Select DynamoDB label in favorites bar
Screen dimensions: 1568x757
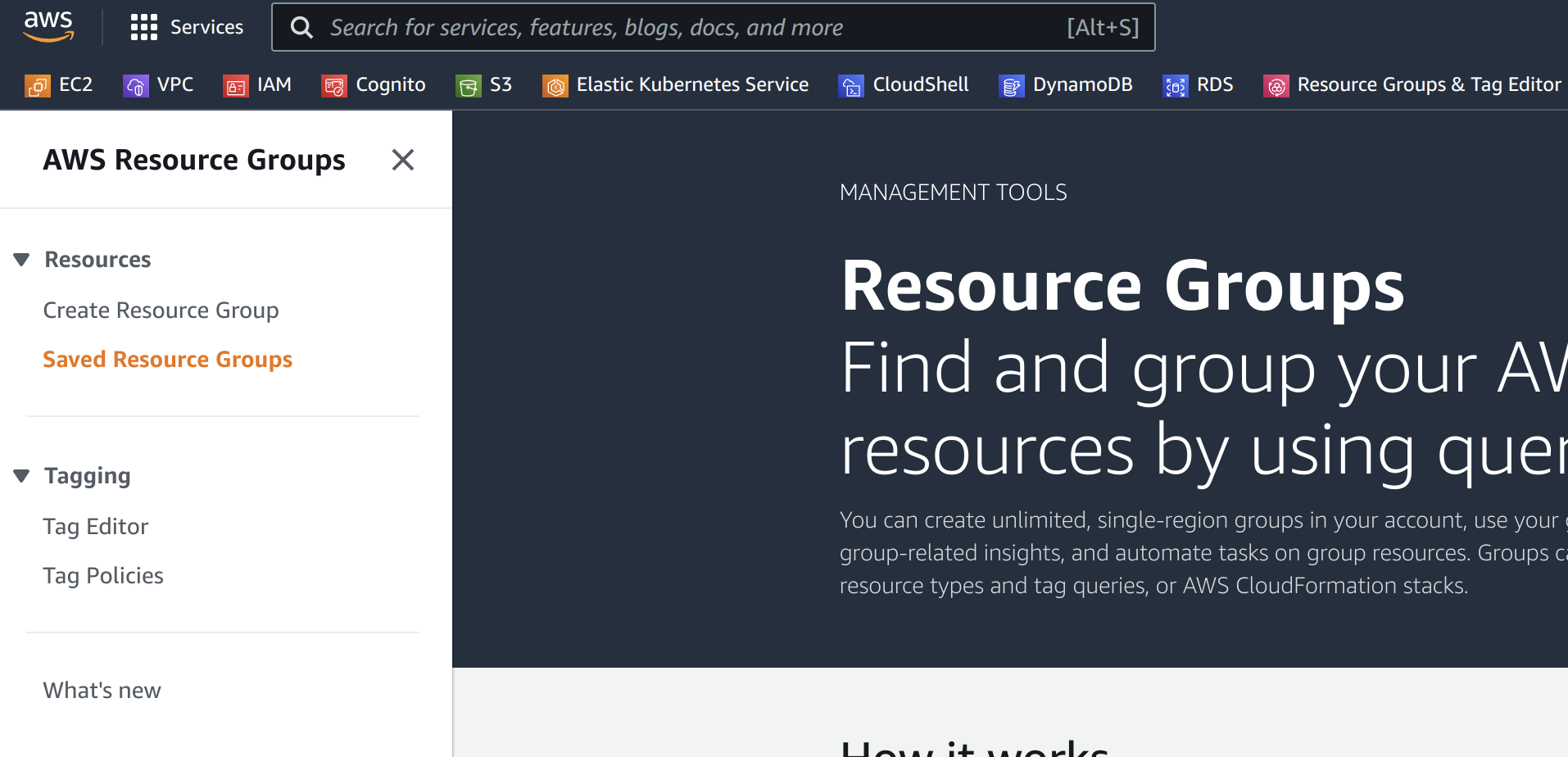1082,84
